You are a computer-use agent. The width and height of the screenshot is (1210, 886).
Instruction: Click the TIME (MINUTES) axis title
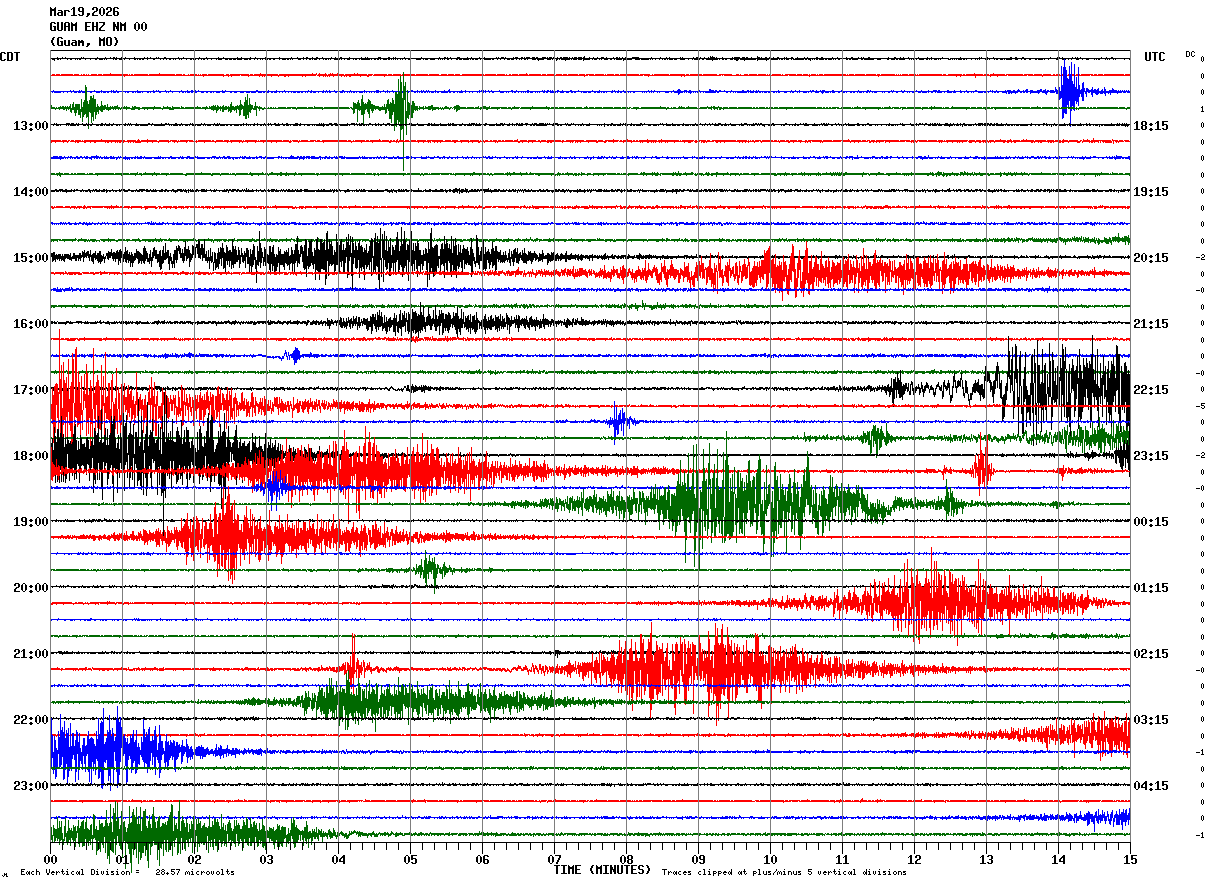(x=602, y=870)
